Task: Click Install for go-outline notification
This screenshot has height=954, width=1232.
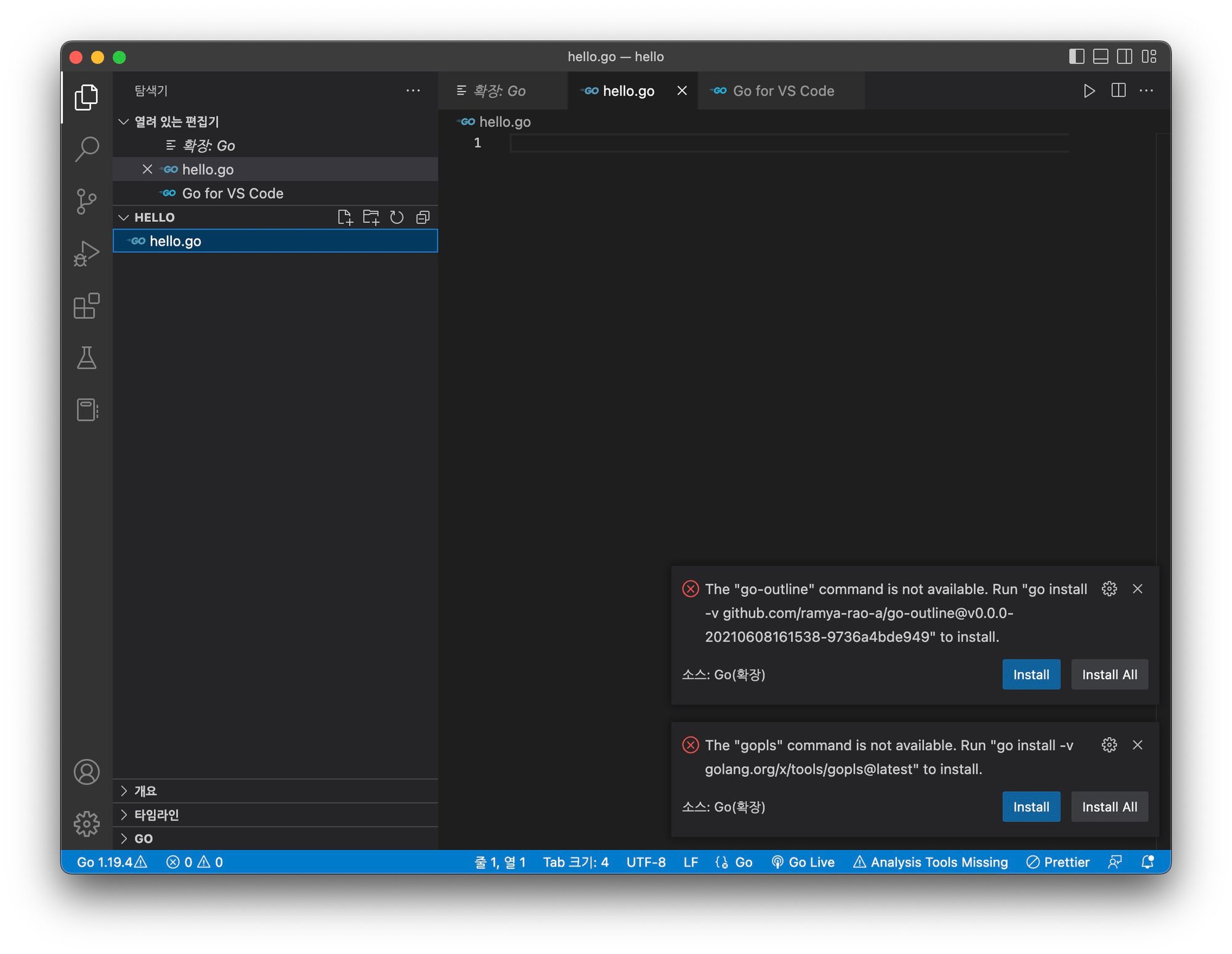Action: click(1031, 674)
